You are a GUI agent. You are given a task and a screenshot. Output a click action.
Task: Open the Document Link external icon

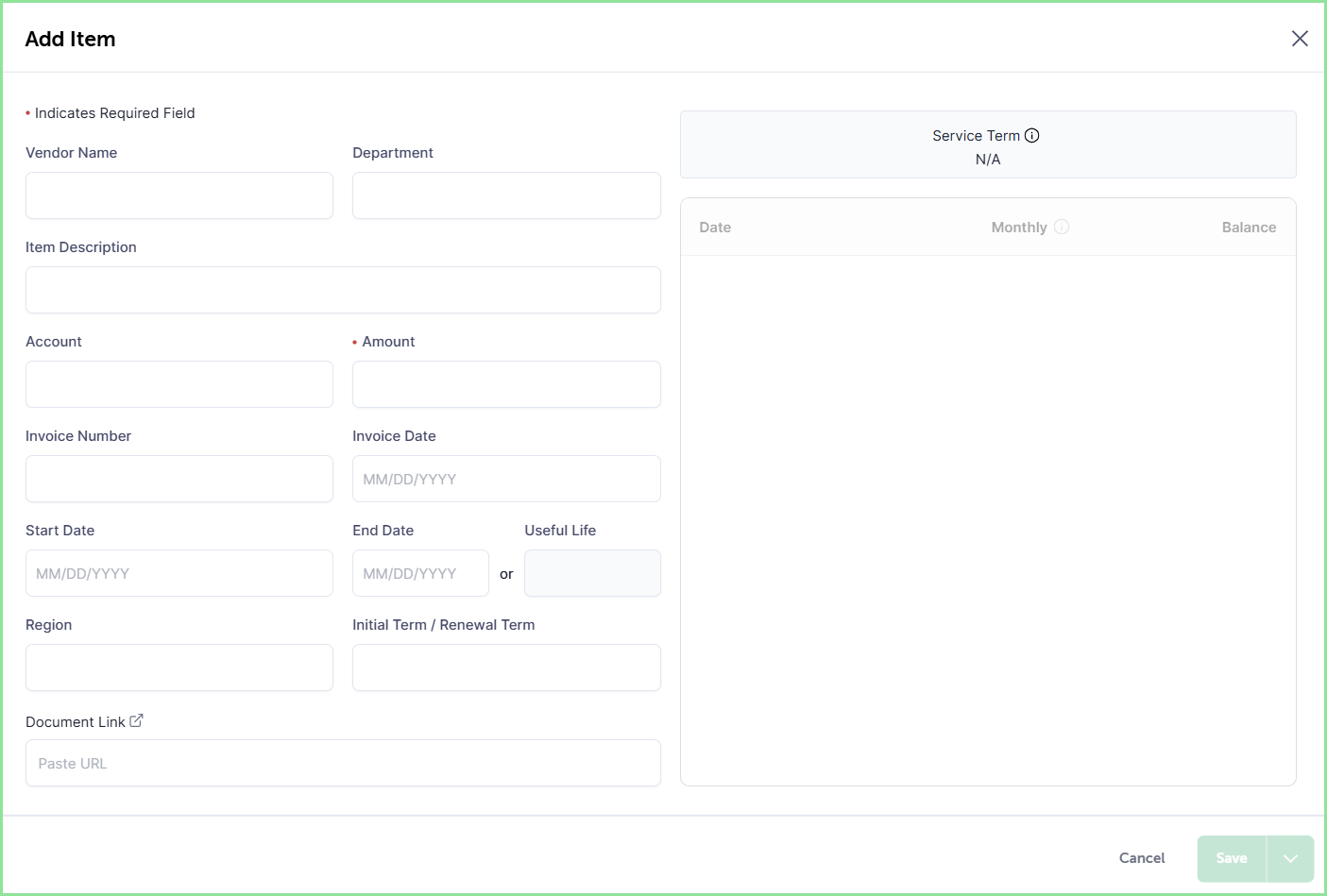tap(136, 720)
